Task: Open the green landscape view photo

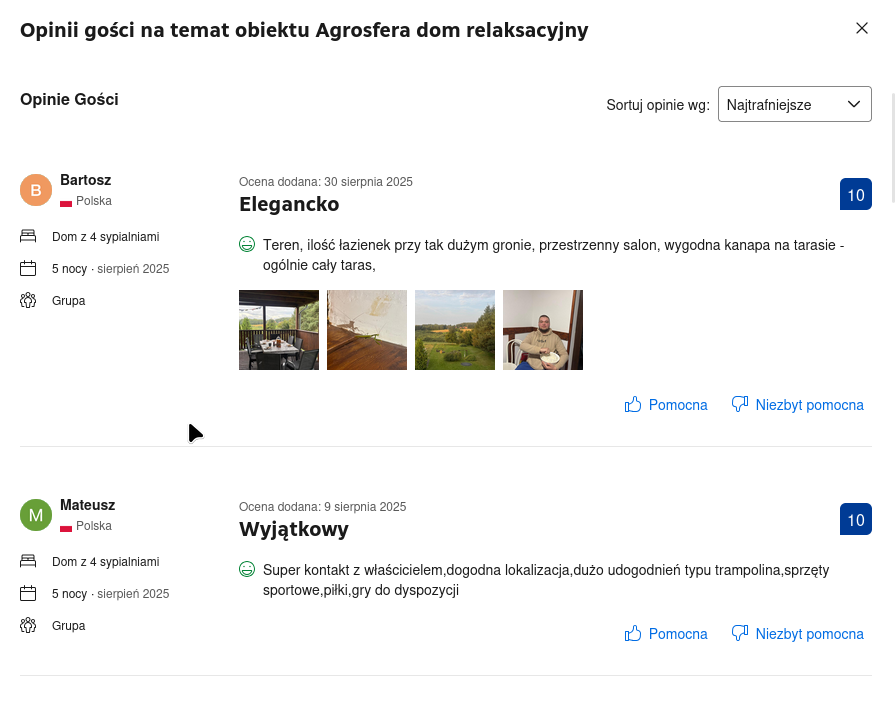Action: tap(455, 330)
